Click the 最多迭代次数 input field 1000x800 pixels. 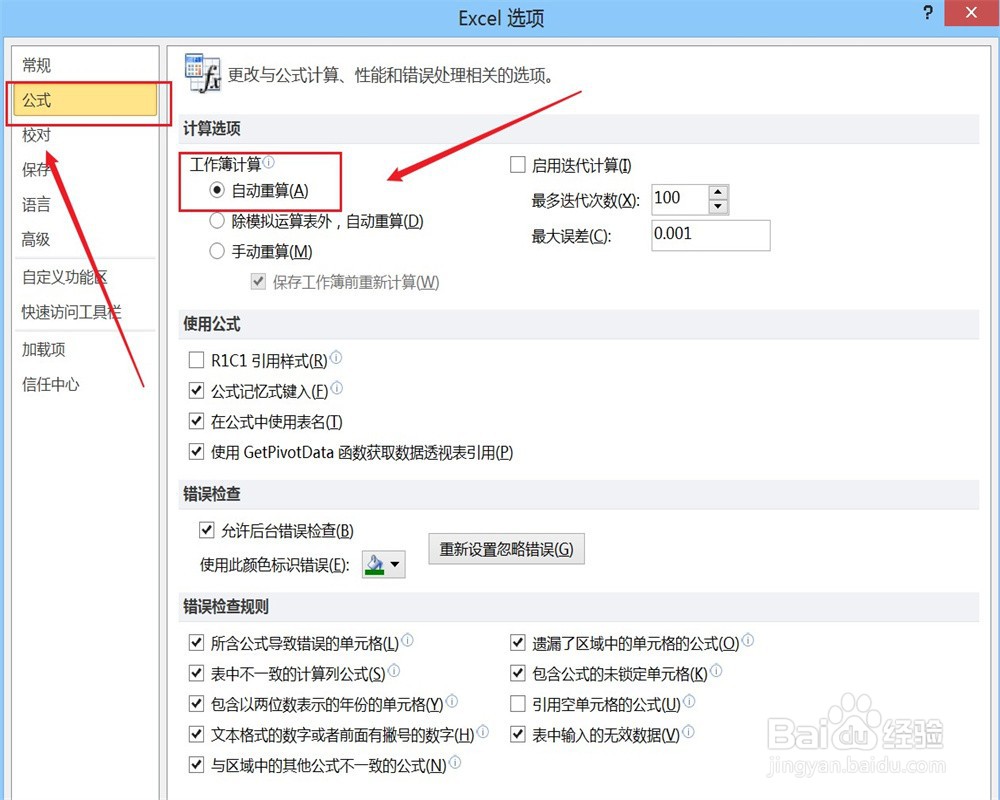[x=680, y=200]
